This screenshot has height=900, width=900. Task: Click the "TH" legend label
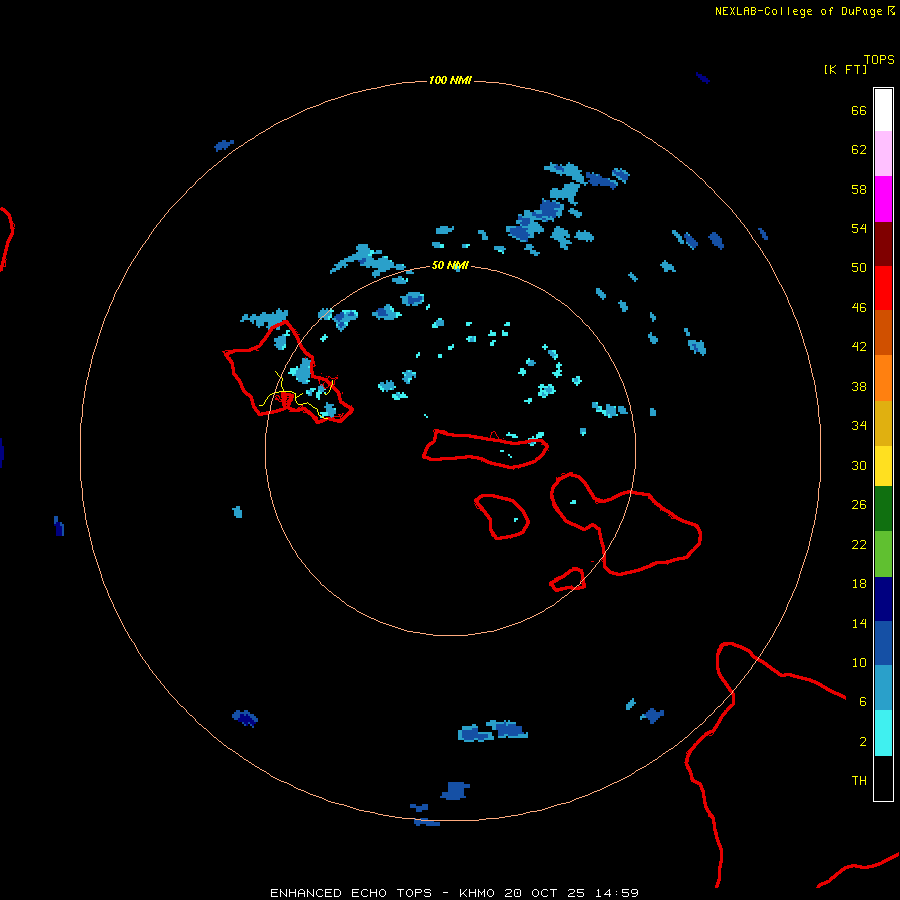pyautogui.click(x=859, y=780)
